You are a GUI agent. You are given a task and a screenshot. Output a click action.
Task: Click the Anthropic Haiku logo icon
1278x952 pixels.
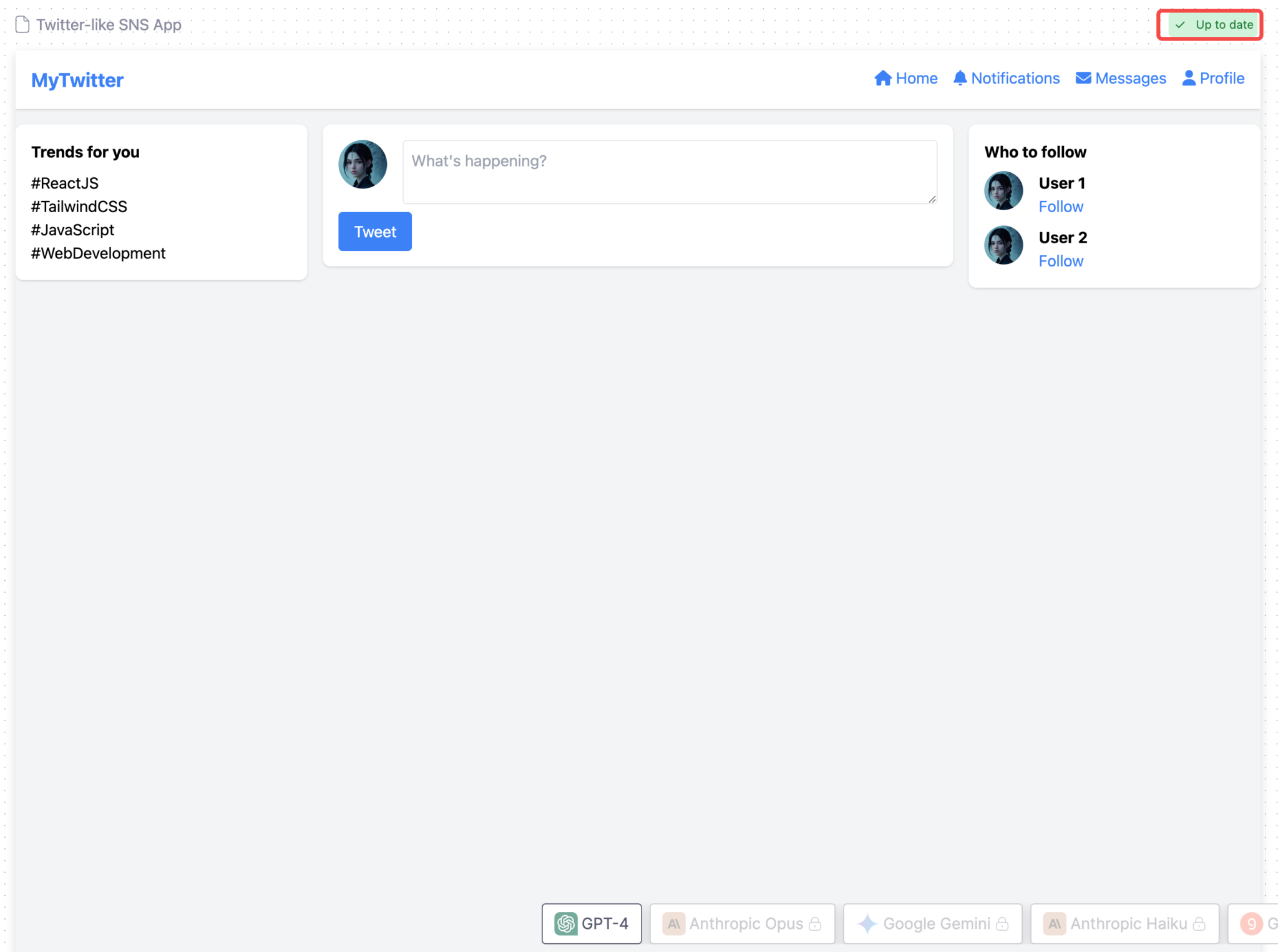[1054, 923]
